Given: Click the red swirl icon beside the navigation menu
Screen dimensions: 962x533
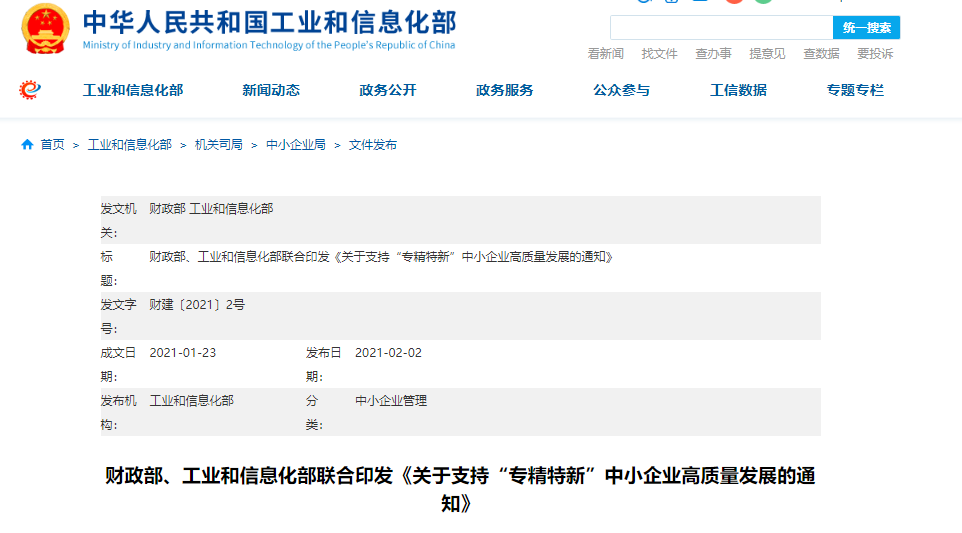Looking at the screenshot, I should point(29,90).
